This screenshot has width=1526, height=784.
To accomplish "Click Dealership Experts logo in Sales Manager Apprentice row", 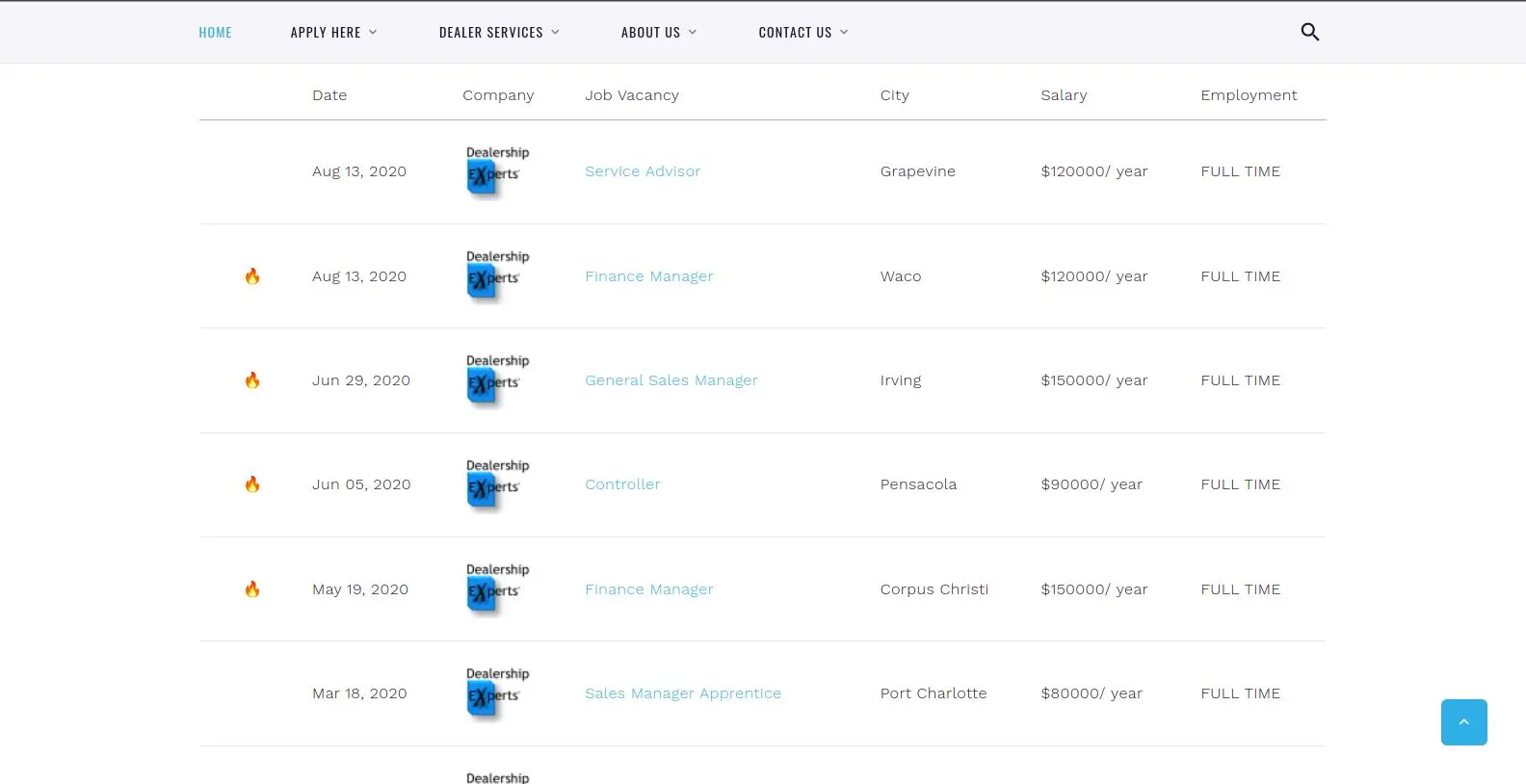I will tap(496, 693).
